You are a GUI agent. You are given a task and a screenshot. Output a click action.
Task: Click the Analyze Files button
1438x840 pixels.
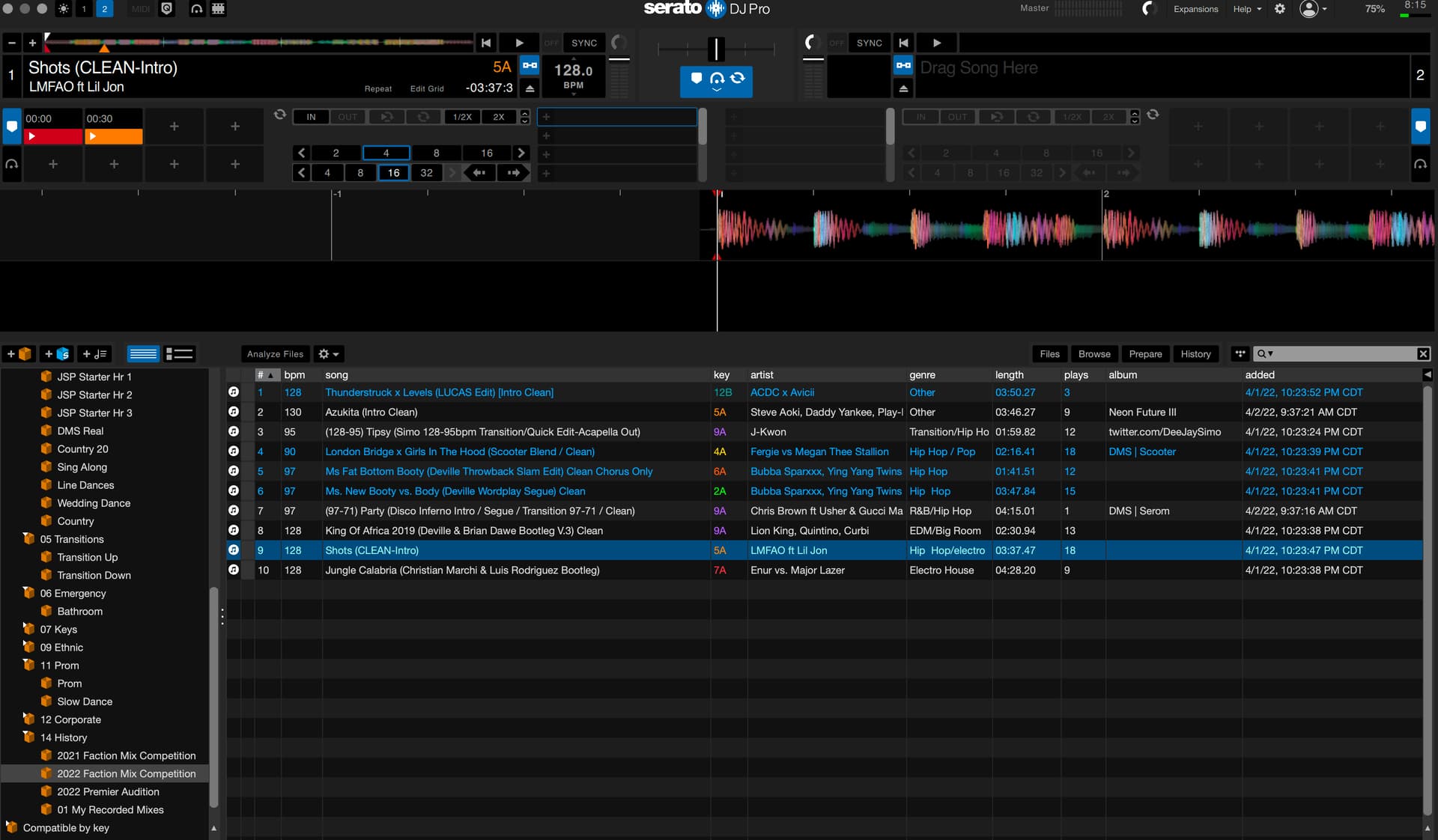point(275,354)
